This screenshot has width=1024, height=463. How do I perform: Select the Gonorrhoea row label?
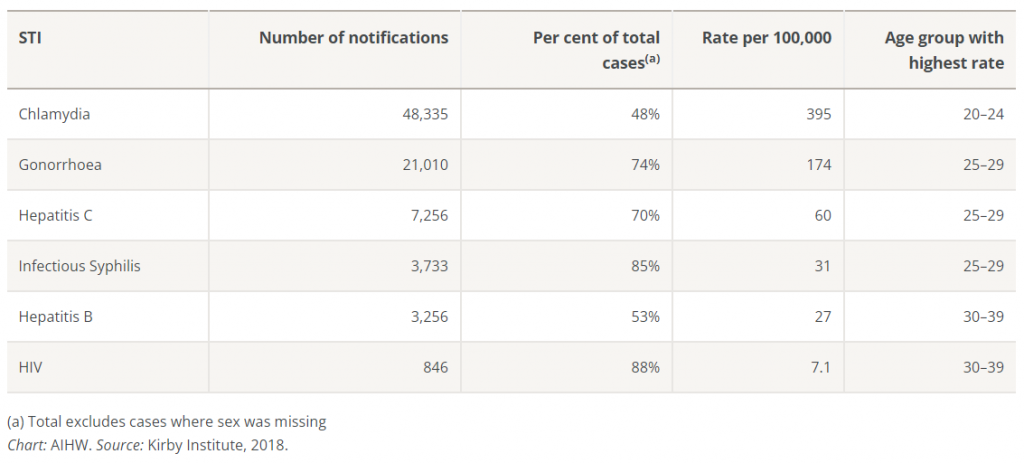60,165
